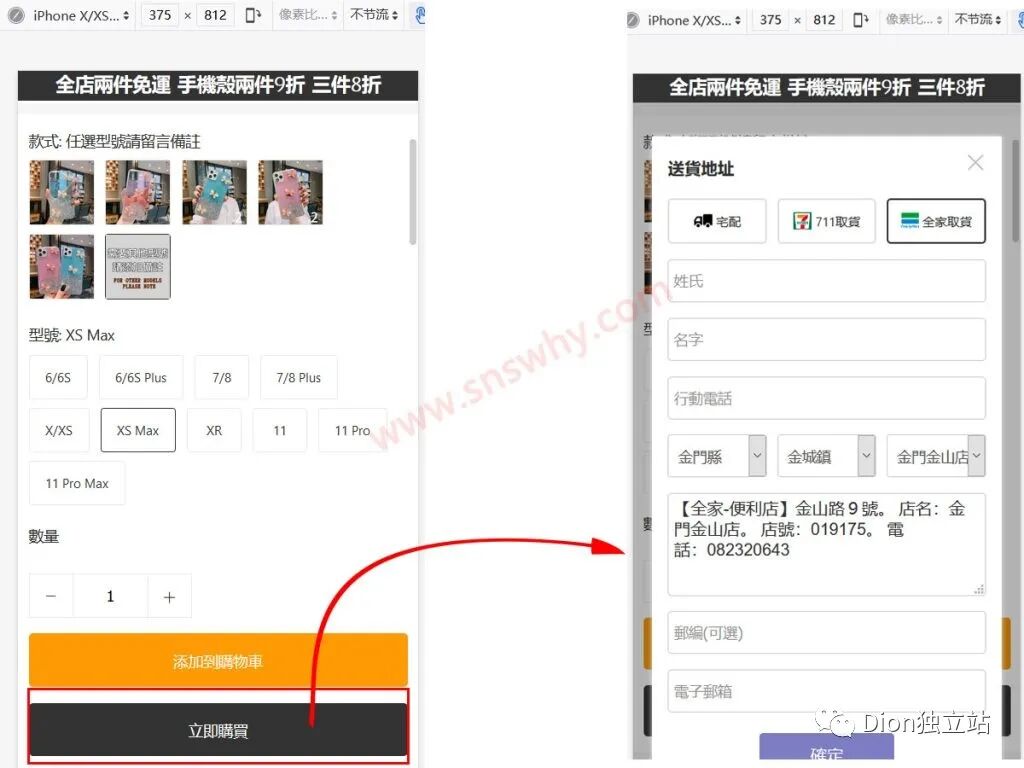The height and width of the screenshot is (768, 1024).
Task: Rotate device orientation in the right preview toolbar
Action: tap(861, 19)
